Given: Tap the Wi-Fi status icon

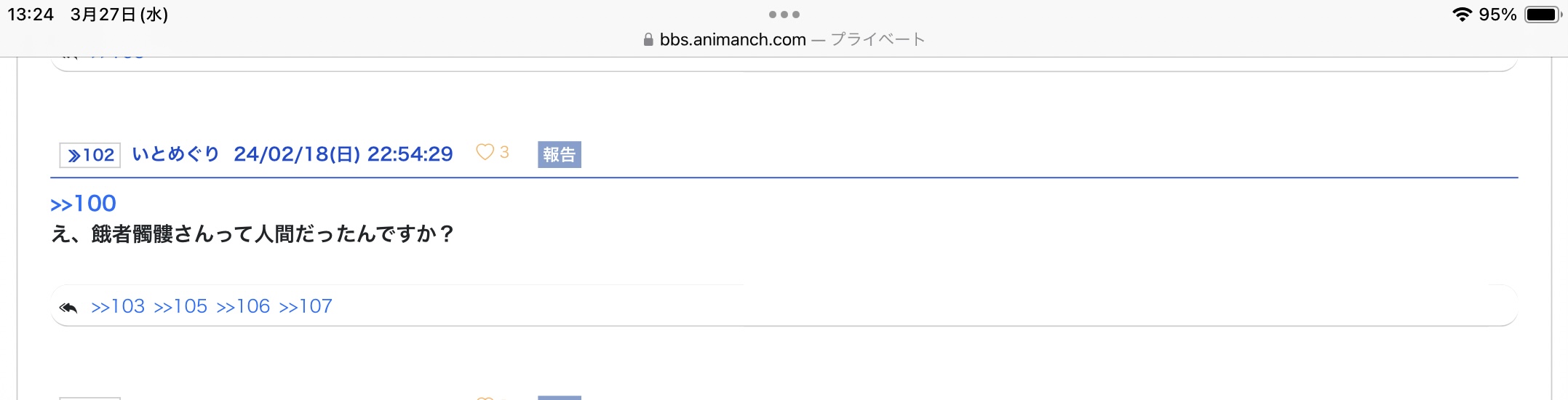Looking at the screenshot, I should tap(1462, 15).
